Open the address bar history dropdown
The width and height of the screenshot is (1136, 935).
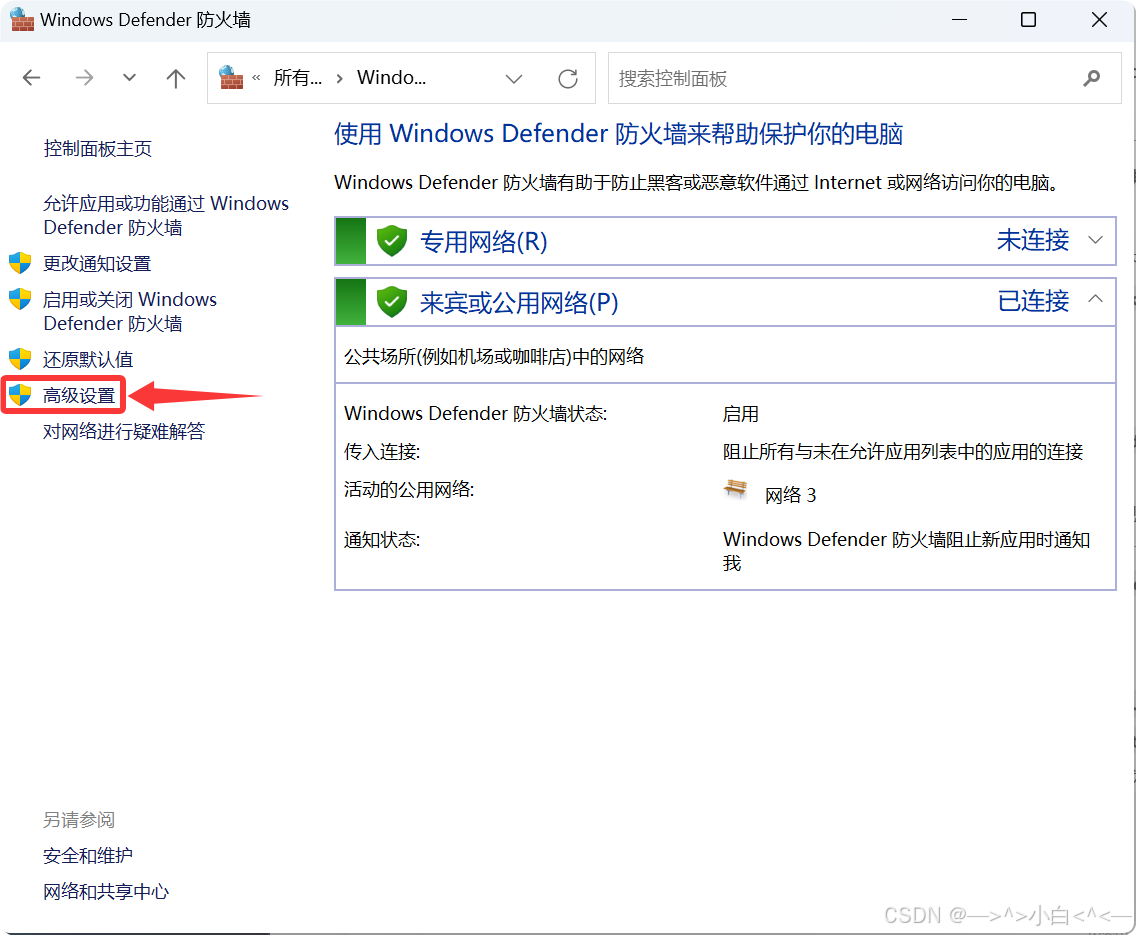[x=514, y=78]
